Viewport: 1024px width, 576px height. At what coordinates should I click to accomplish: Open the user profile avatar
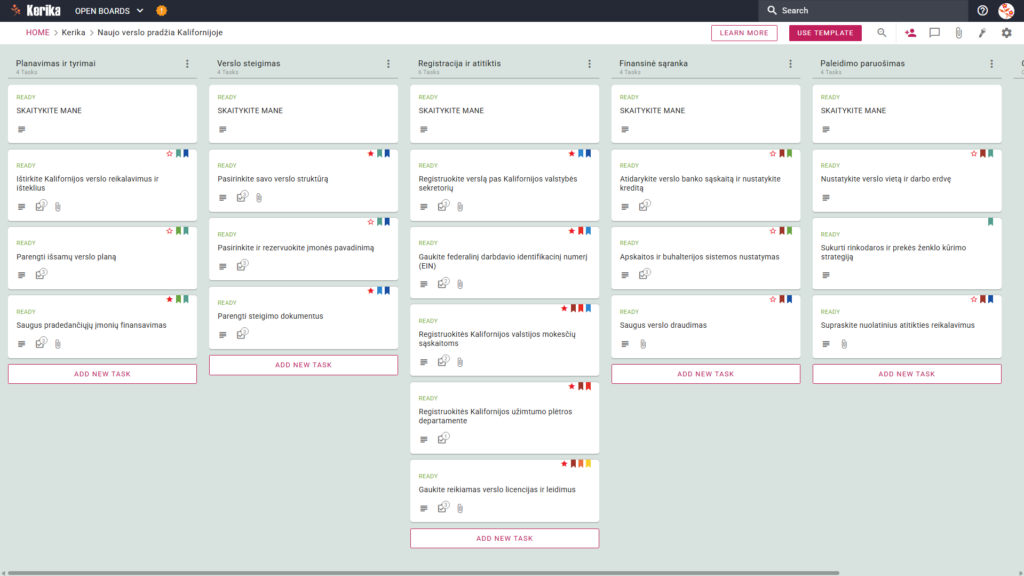pyautogui.click(x=1006, y=10)
